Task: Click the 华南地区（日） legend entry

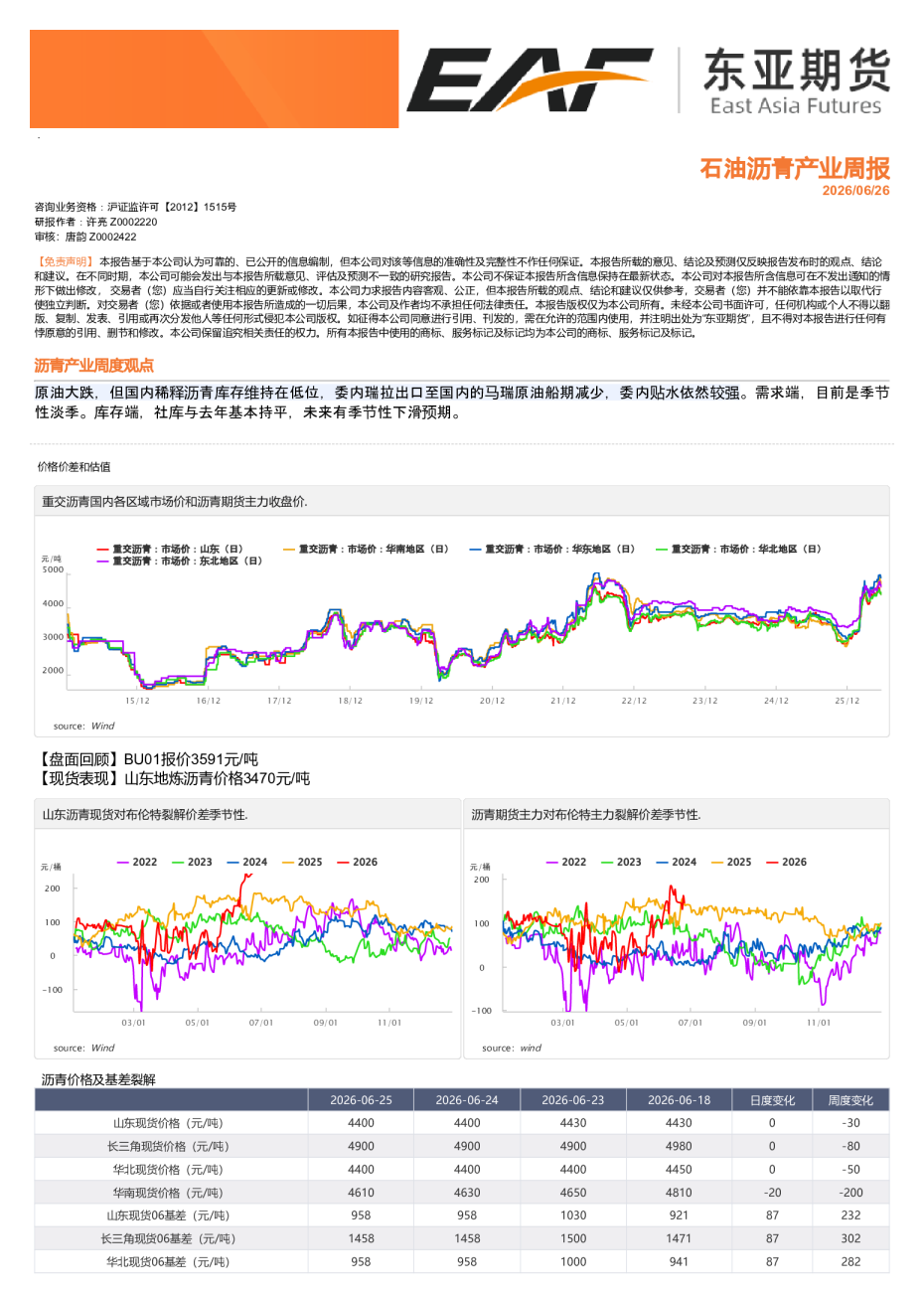Action: 366,549
